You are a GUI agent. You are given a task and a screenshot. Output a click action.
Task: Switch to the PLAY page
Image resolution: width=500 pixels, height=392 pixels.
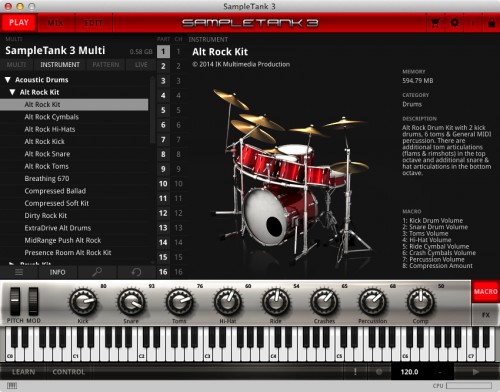pos(19,23)
